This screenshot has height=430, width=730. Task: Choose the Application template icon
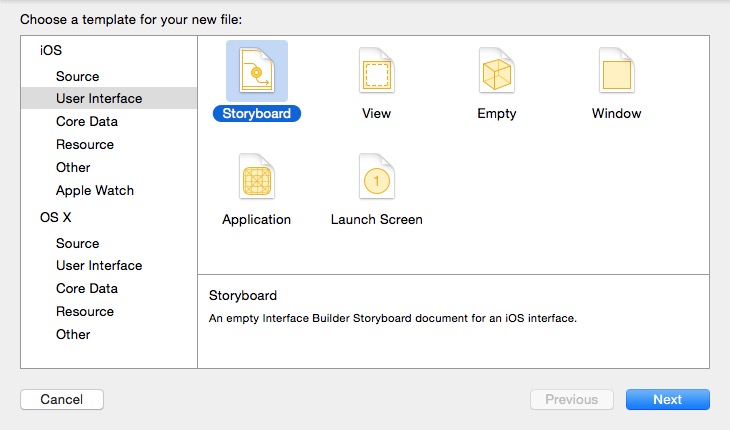(x=257, y=178)
